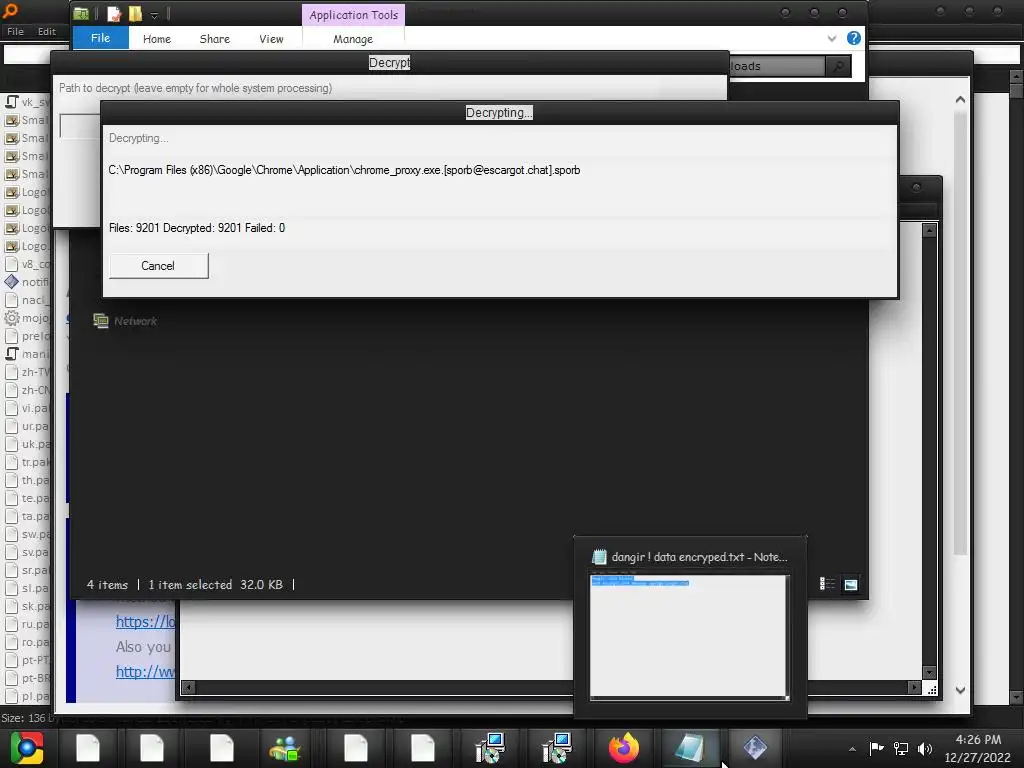Click the decrypting file path text
The image size is (1024, 768).
[x=344, y=170]
